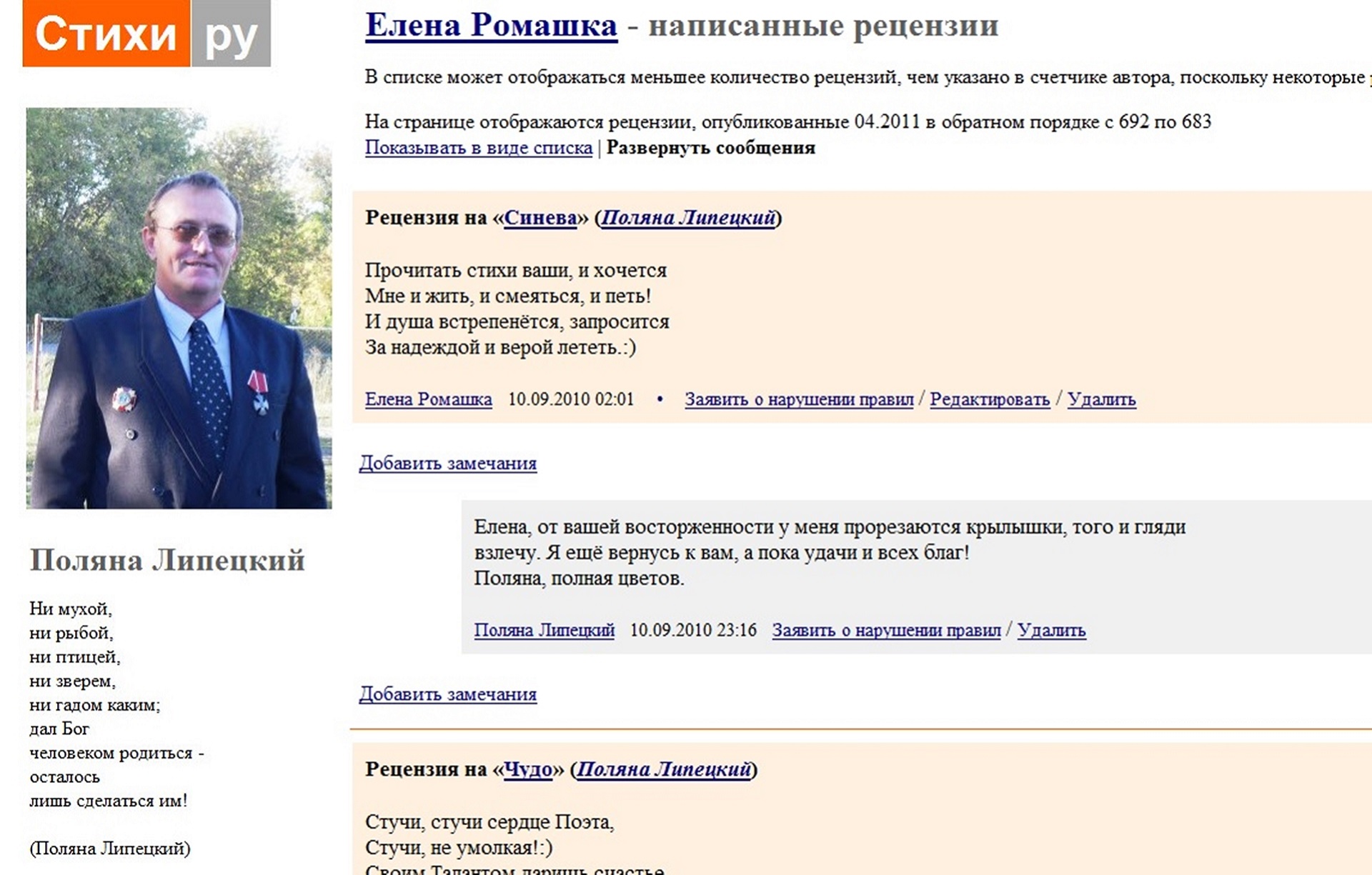Open Поляна Липецкий author link in Синева review
1372x875 pixels.
[688, 218]
